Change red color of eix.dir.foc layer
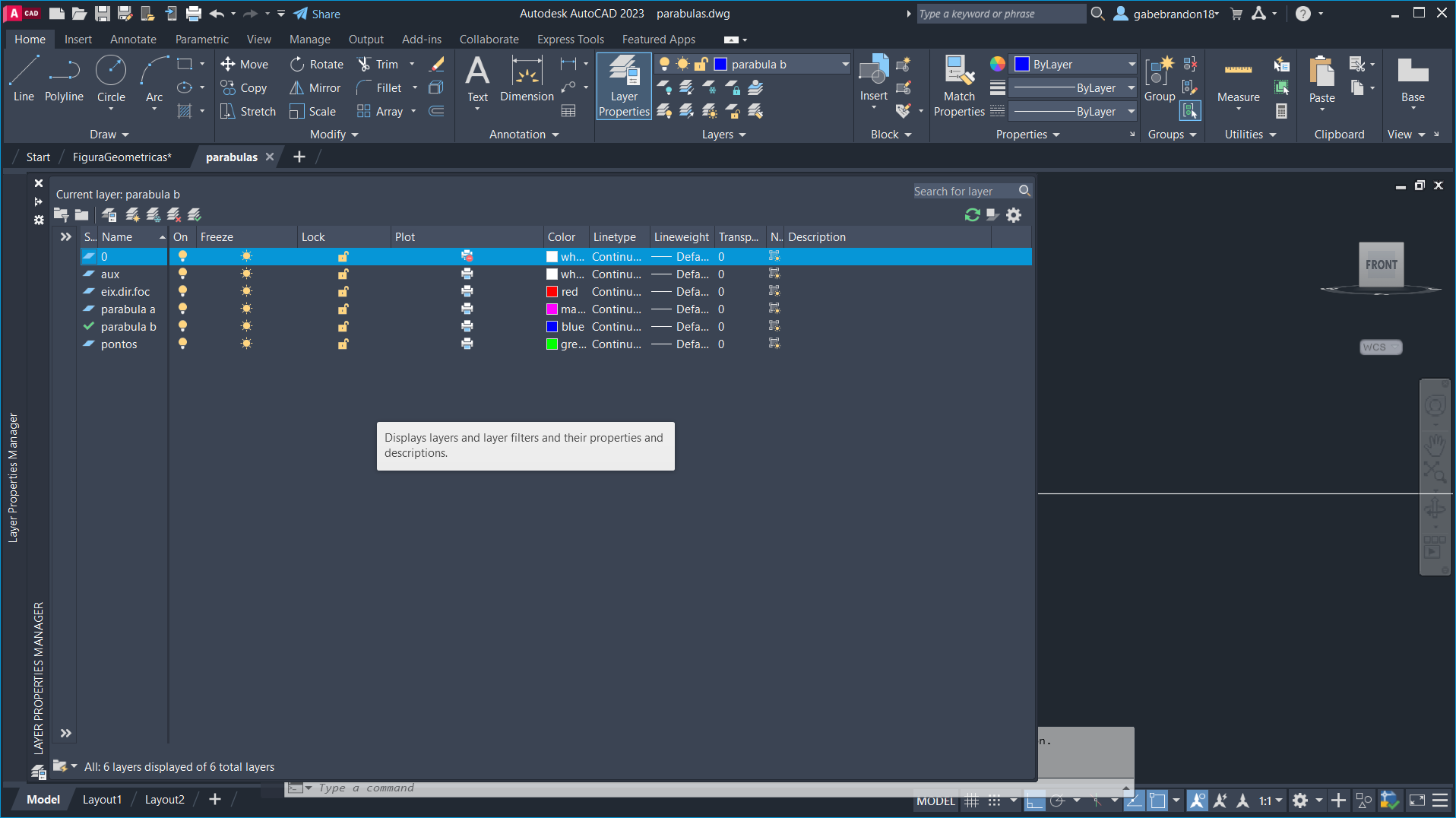Image resolution: width=1456 pixels, height=818 pixels. tap(552, 291)
